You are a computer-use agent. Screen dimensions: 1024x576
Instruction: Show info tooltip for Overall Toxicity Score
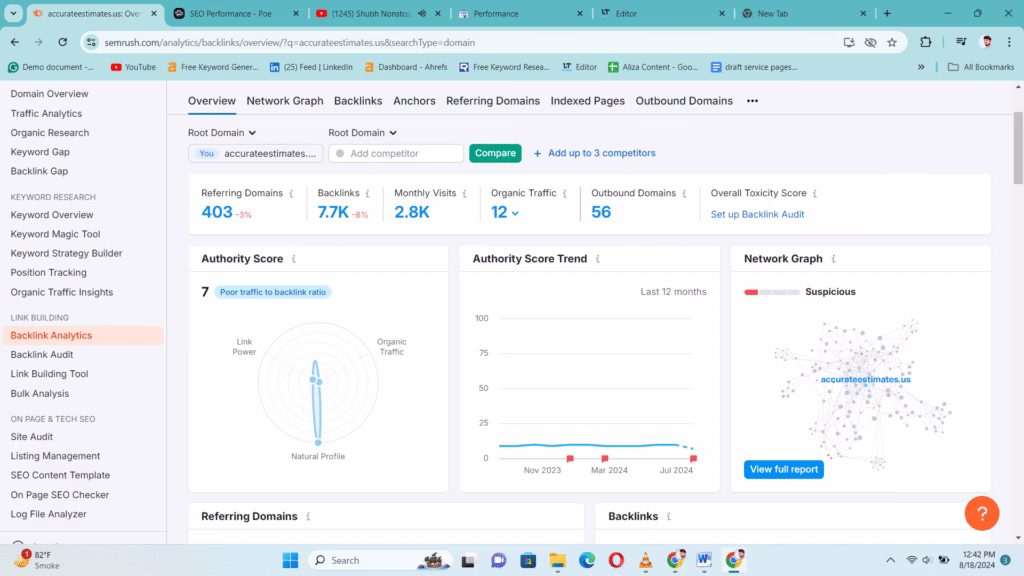pyautogui.click(x=815, y=193)
